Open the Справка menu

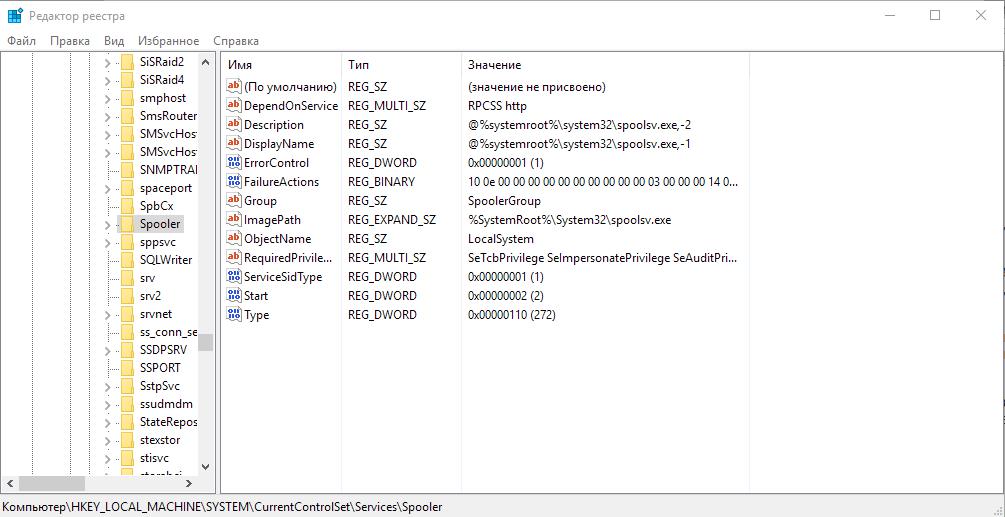point(236,41)
